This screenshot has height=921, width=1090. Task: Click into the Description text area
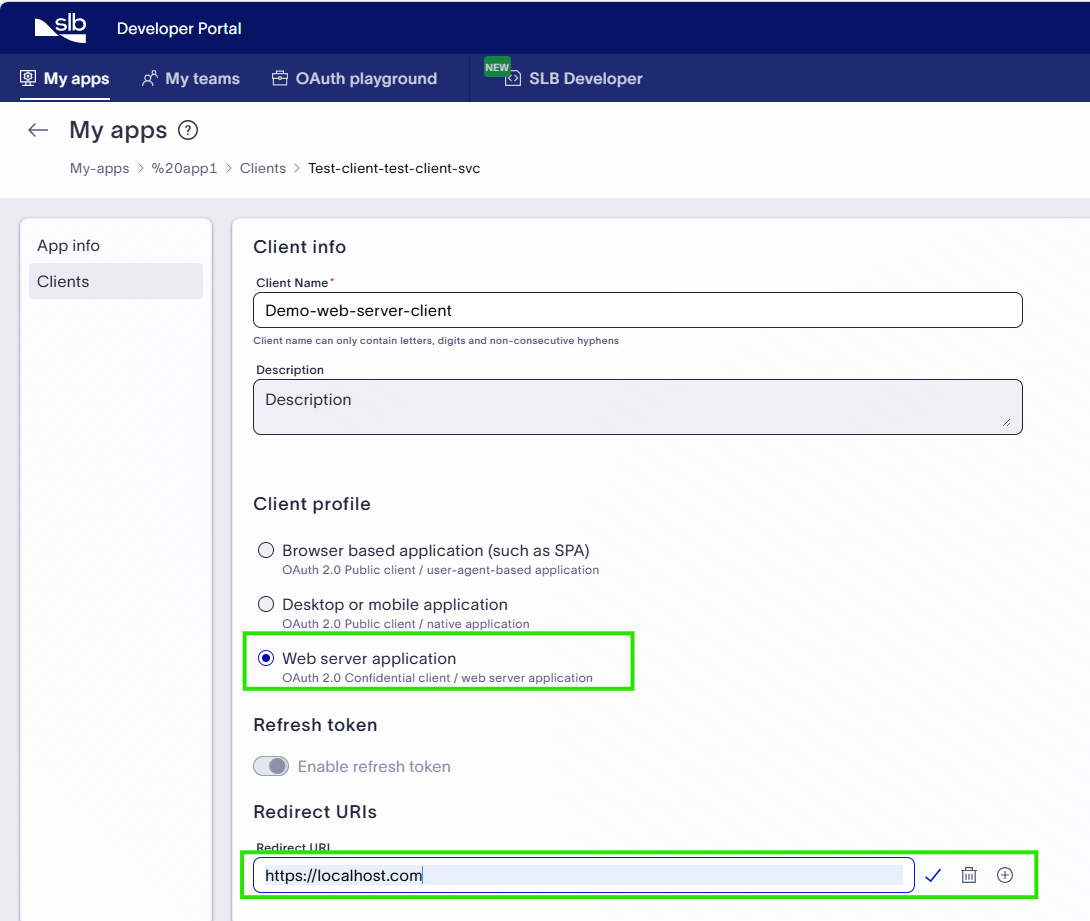click(637, 407)
